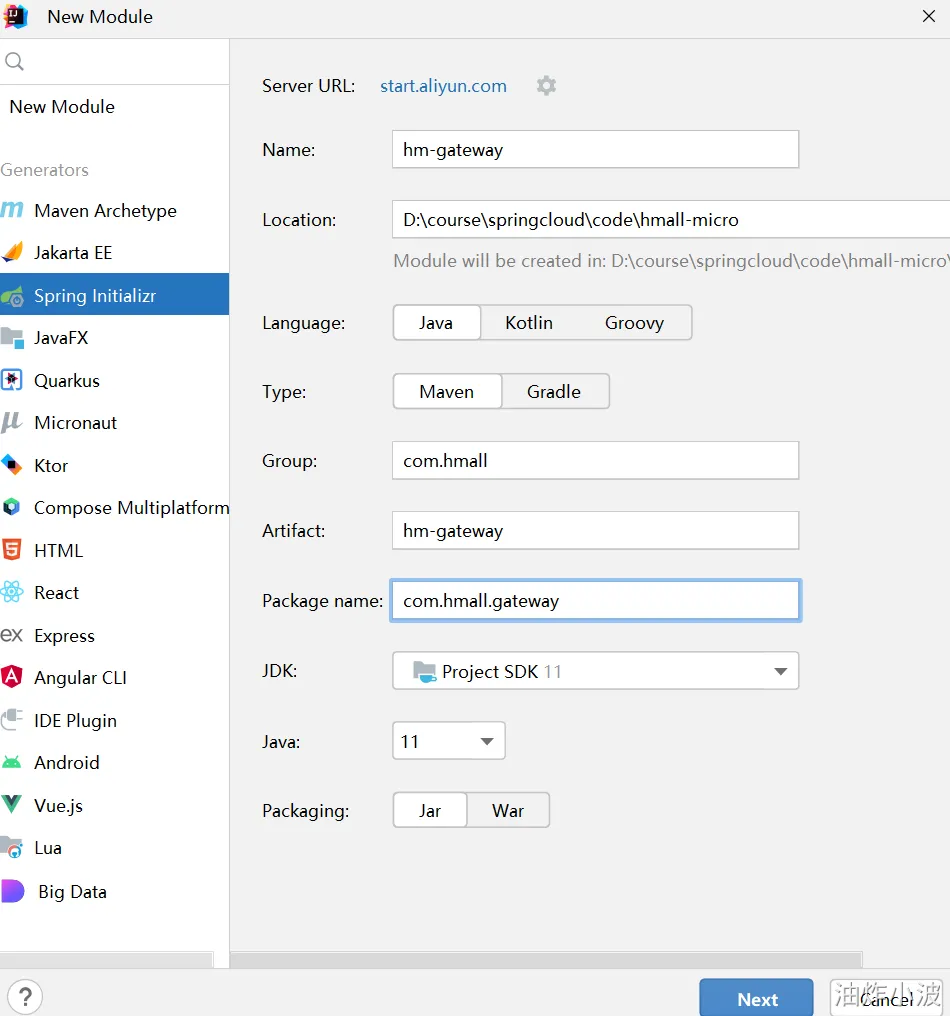Click the Server URL settings gear icon

pyautogui.click(x=546, y=86)
